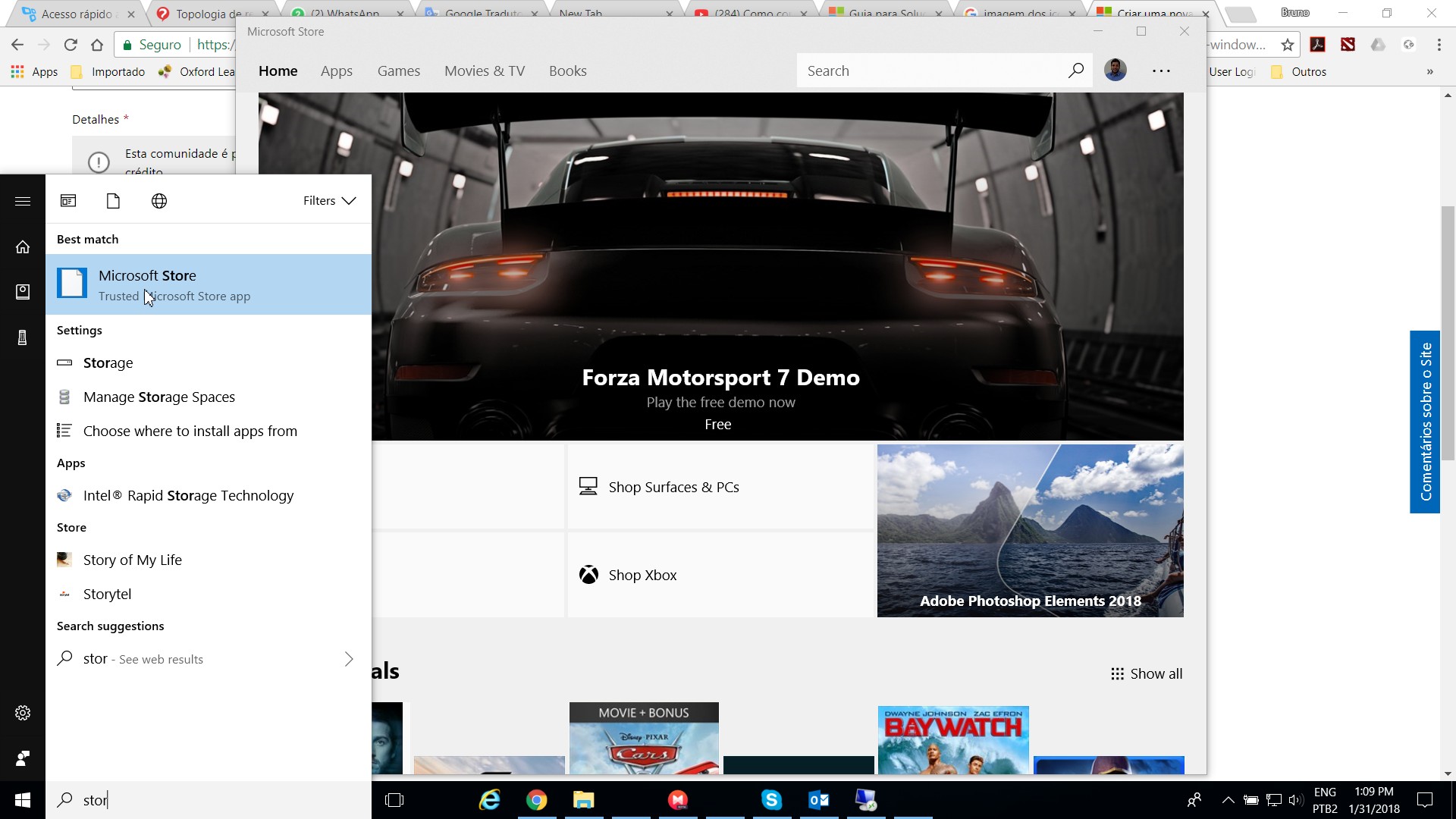Expand the Filters dropdown
Image resolution: width=1456 pixels, height=819 pixels.
tap(329, 201)
